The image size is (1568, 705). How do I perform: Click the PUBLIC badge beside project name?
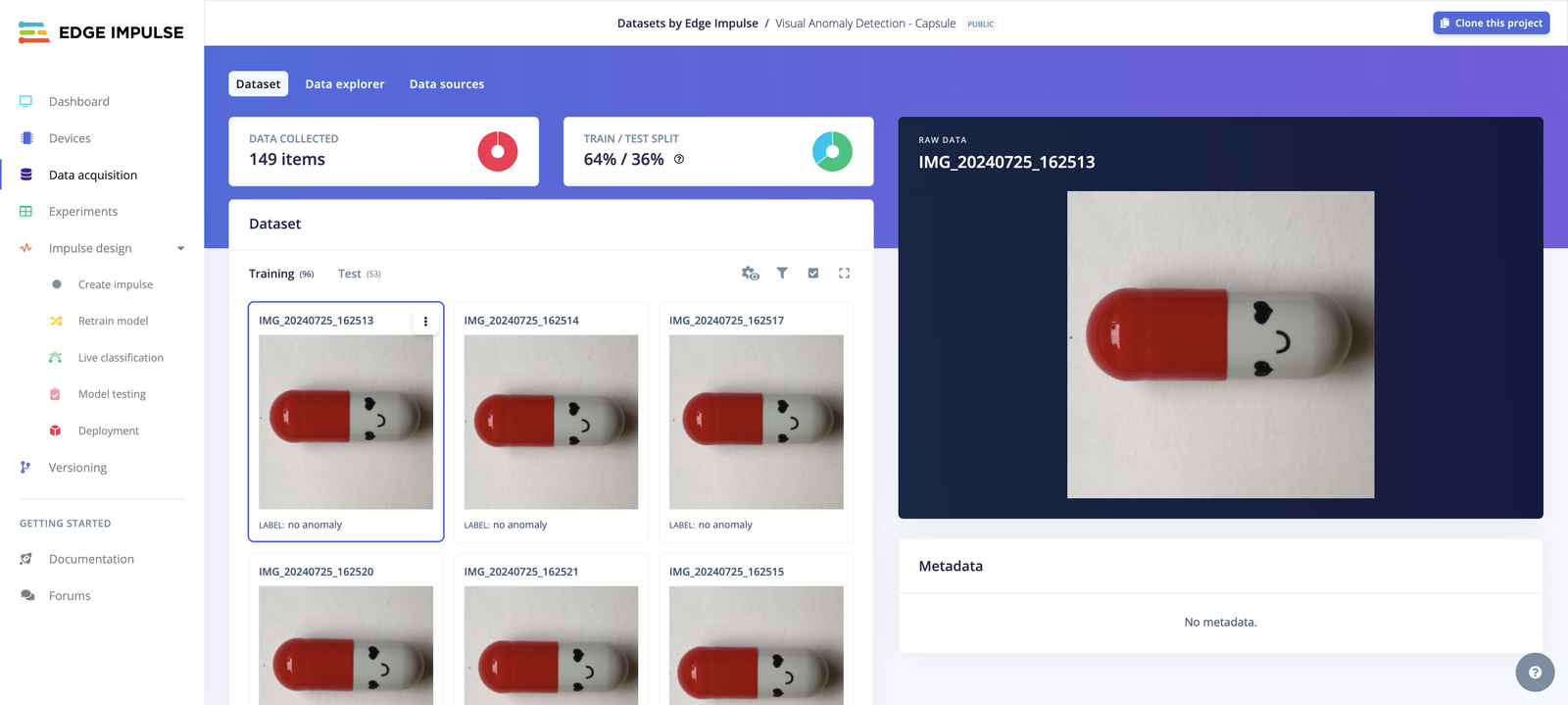pyautogui.click(x=980, y=24)
